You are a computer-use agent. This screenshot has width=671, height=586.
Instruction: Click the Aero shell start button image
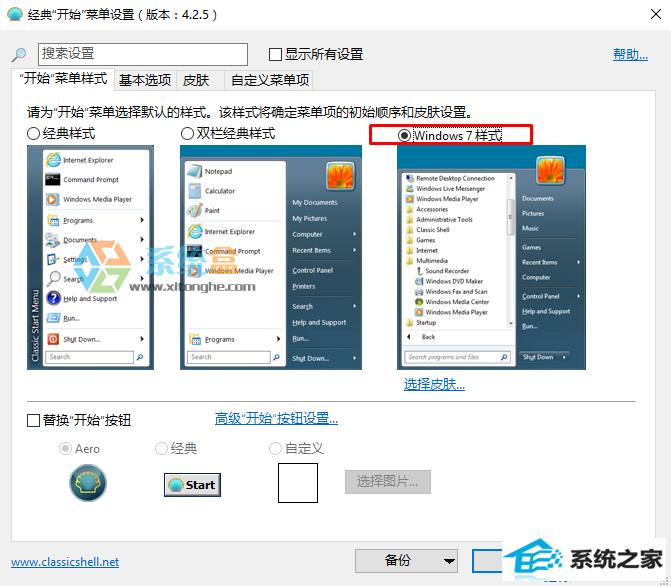87,483
